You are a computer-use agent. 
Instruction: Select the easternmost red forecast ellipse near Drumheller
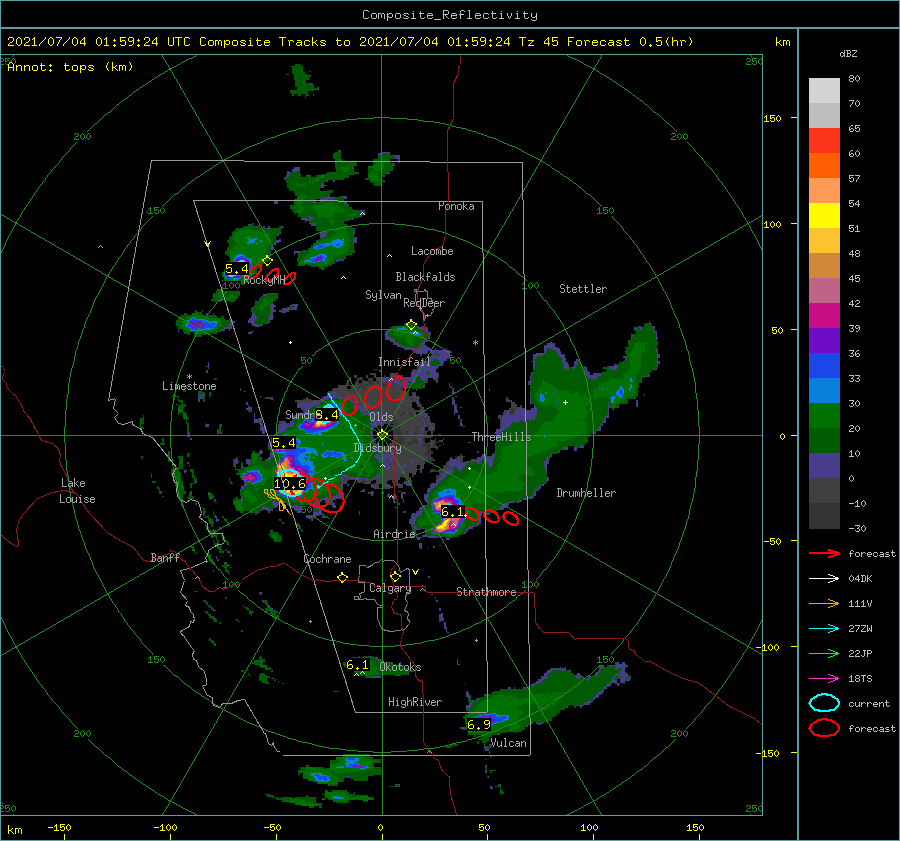tap(510, 518)
